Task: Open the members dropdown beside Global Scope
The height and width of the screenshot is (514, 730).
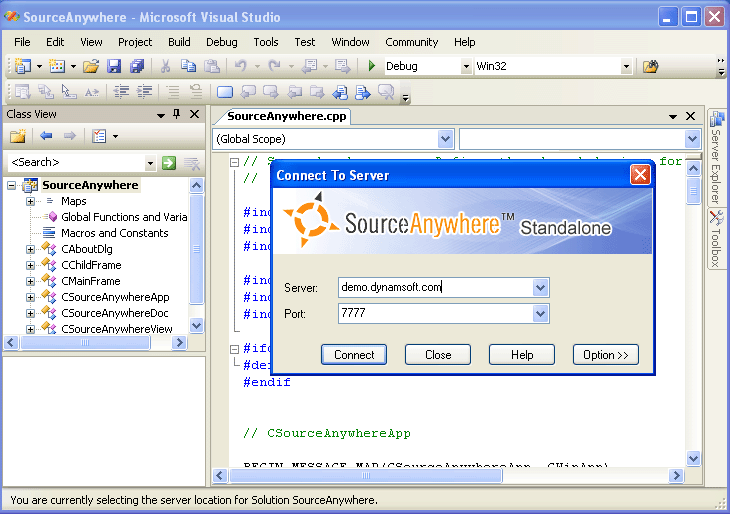Action: click(692, 139)
